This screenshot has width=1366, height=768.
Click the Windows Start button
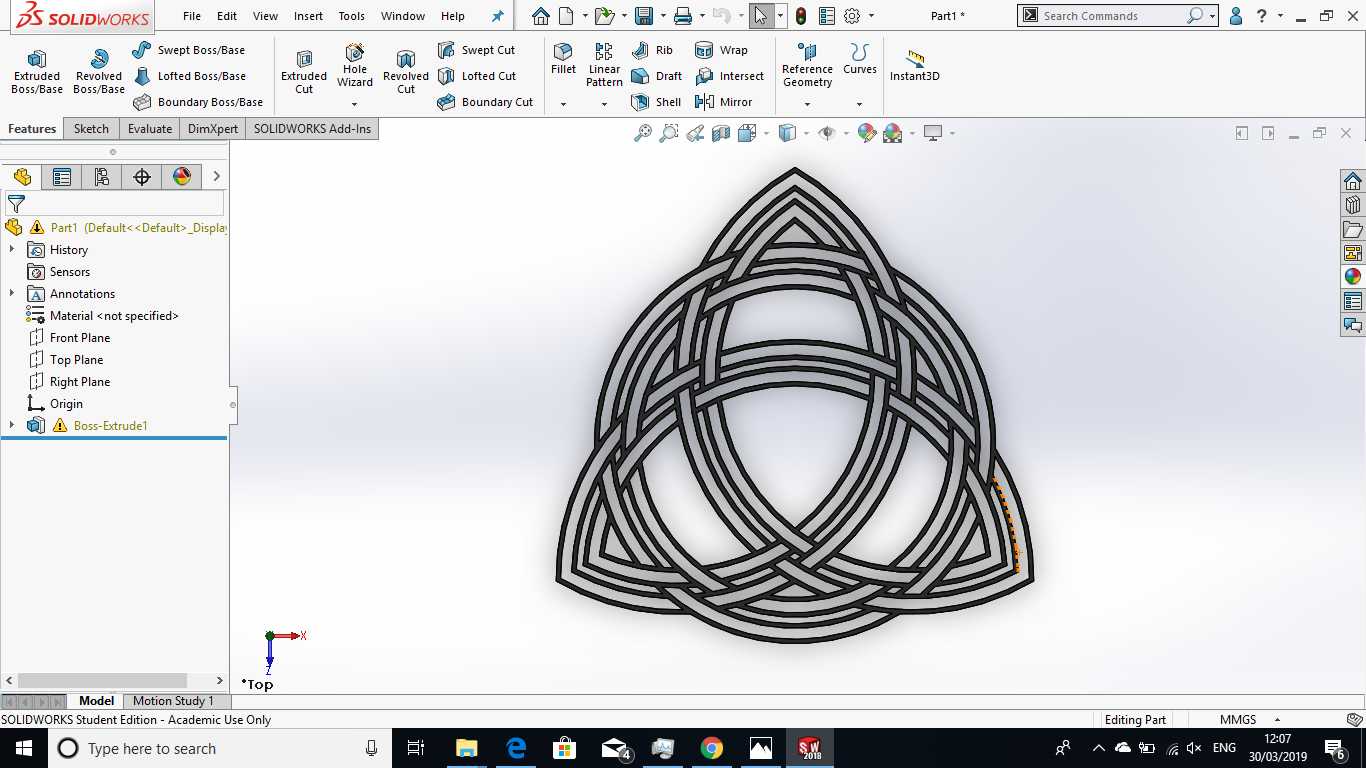click(x=24, y=748)
